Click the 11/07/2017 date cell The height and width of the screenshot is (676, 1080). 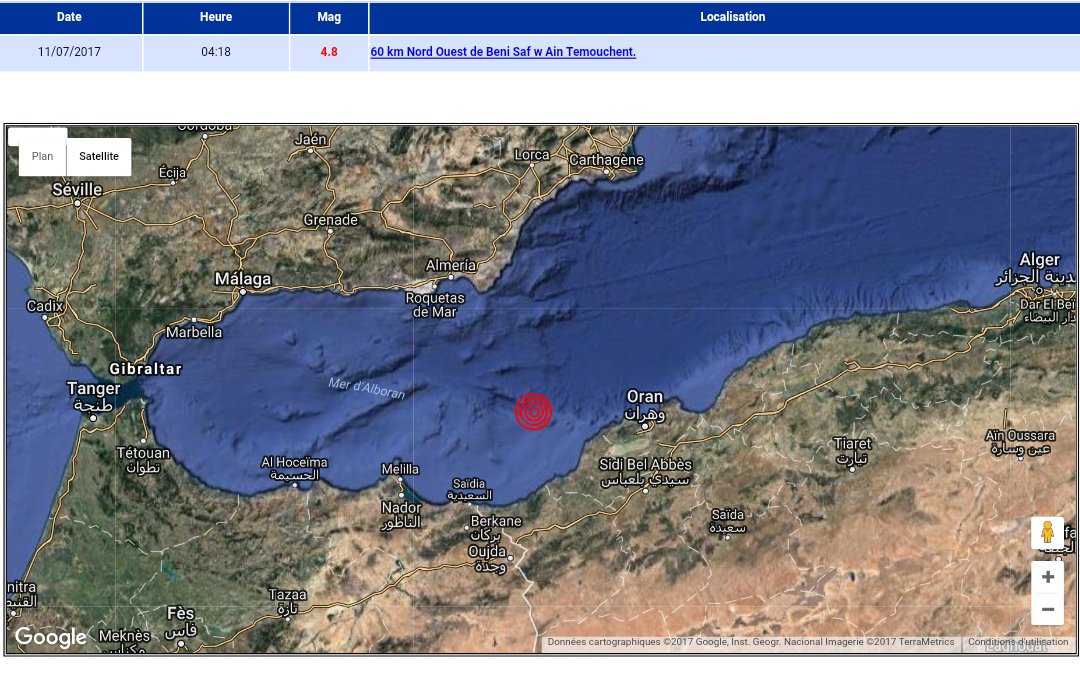pos(69,52)
